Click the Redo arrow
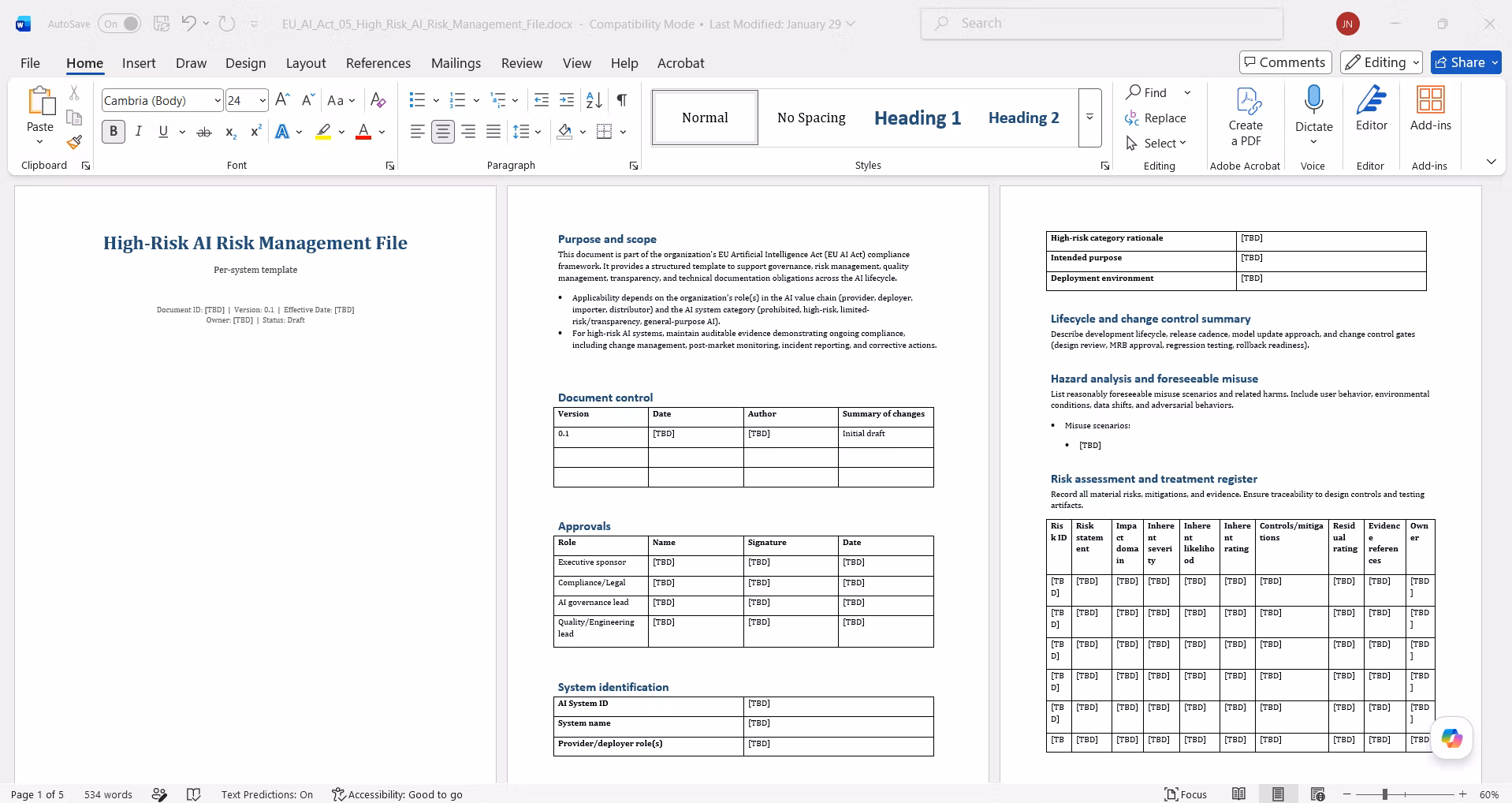The width and height of the screenshot is (1512, 803). click(227, 24)
